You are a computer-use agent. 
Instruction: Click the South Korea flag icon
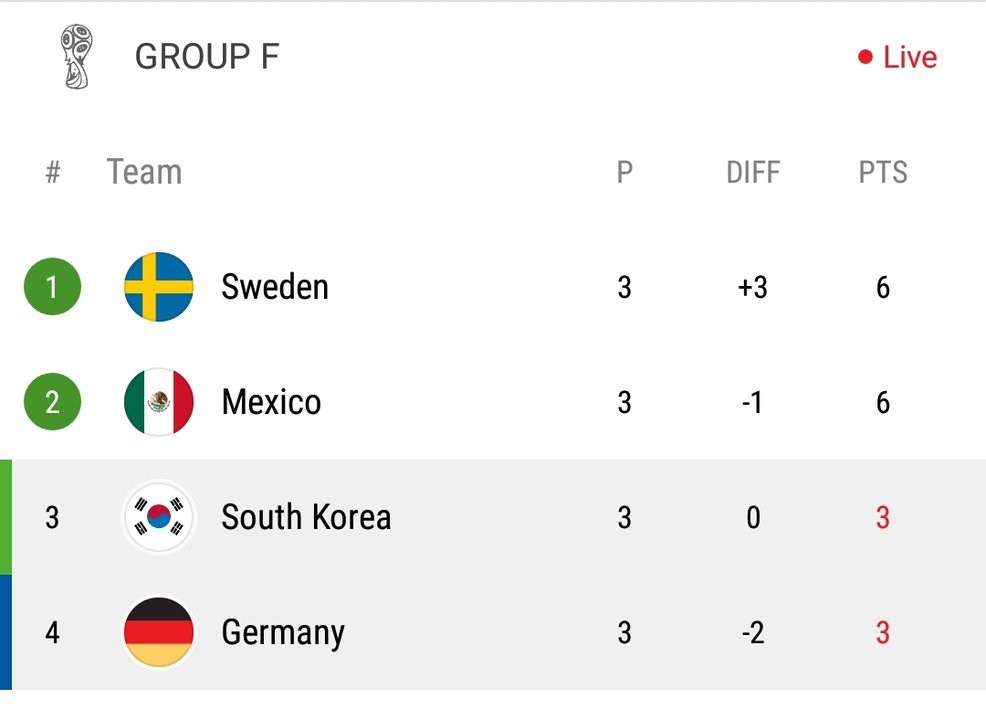tap(158, 517)
